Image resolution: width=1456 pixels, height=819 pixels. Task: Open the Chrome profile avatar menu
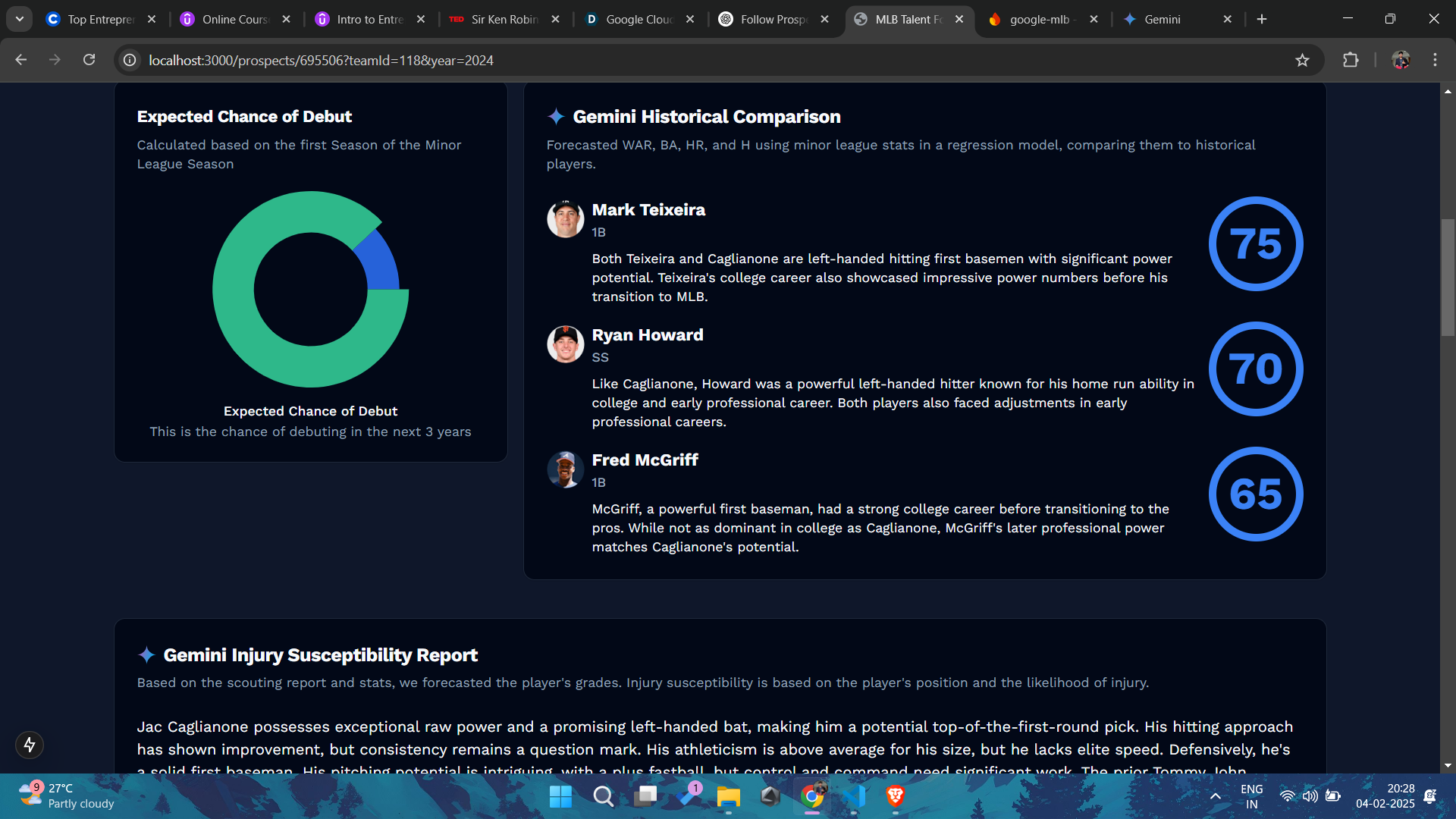[1401, 60]
